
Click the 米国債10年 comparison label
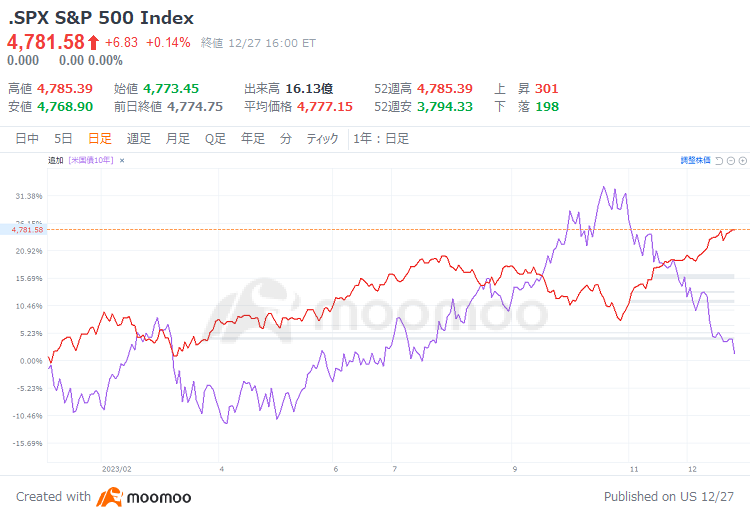(91, 160)
